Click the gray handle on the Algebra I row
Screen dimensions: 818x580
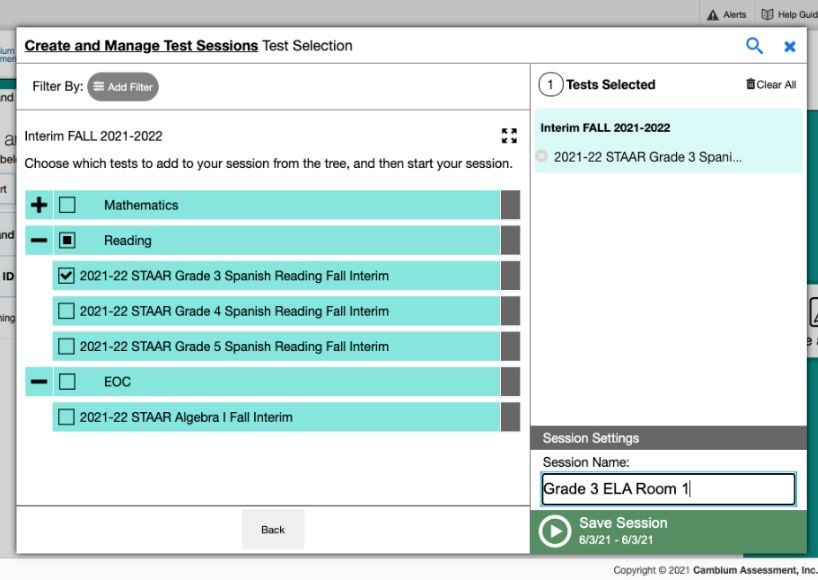pos(510,417)
